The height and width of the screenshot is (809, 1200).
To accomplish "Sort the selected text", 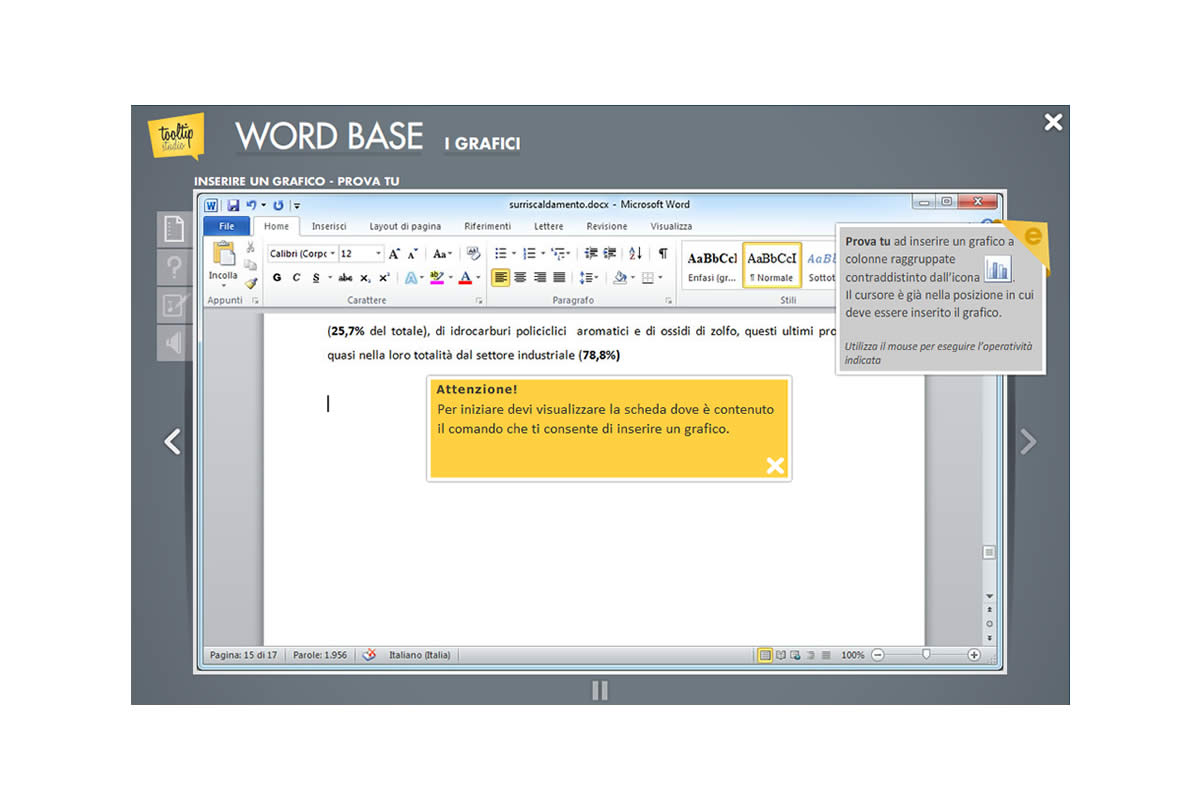I will tap(635, 254).
